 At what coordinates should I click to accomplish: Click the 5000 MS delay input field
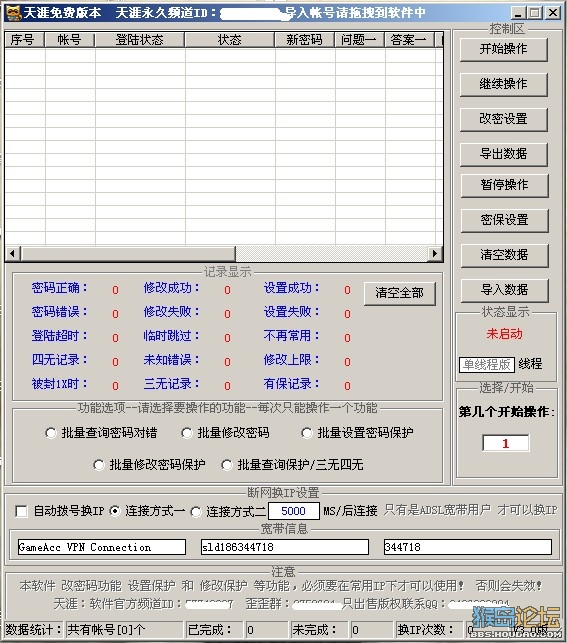point(294,511)
